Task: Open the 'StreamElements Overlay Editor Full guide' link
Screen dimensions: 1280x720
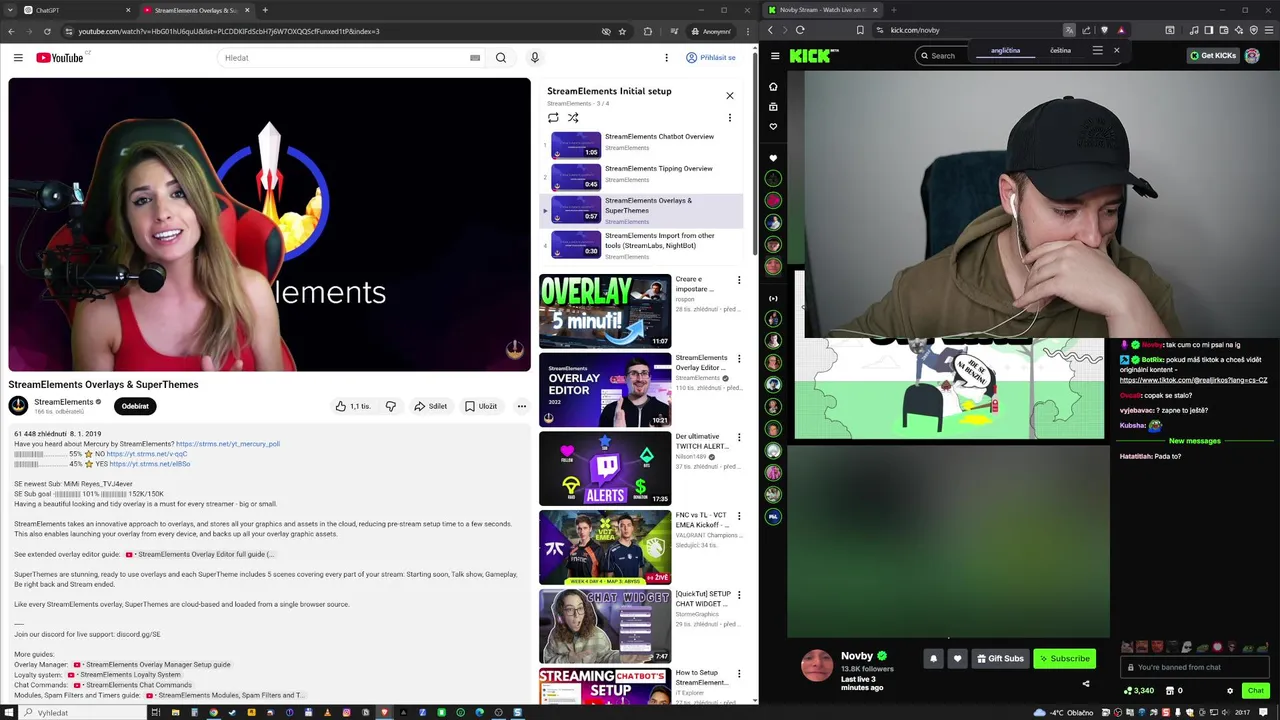Action: point(199,554)
